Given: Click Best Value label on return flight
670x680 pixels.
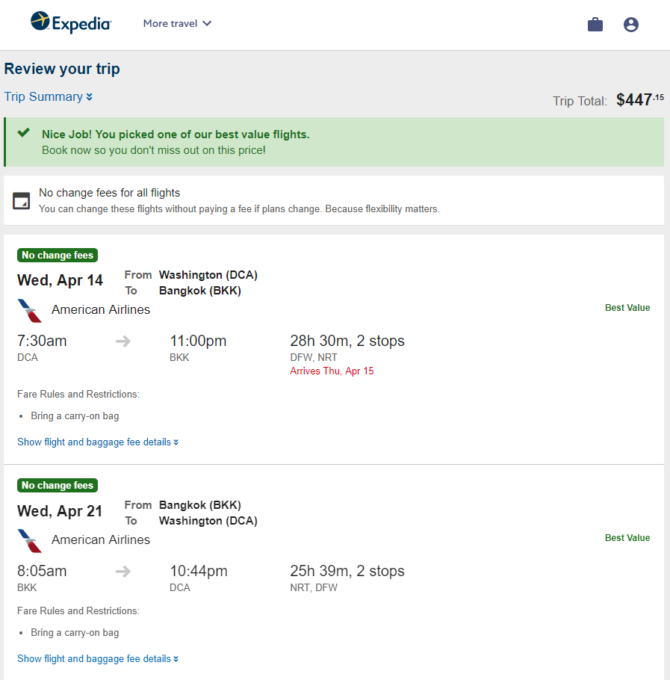Looking at the screenshot, I should click(x=627, y=538).
